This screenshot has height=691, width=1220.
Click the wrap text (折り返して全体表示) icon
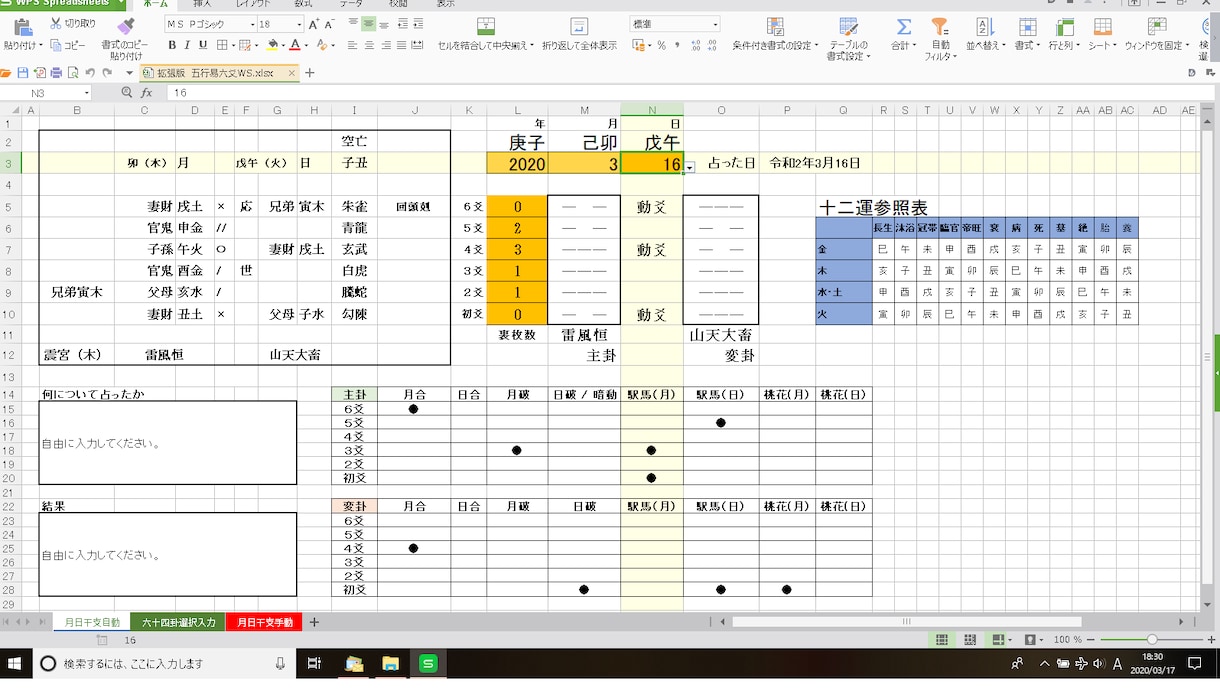[x=579, y=25]
